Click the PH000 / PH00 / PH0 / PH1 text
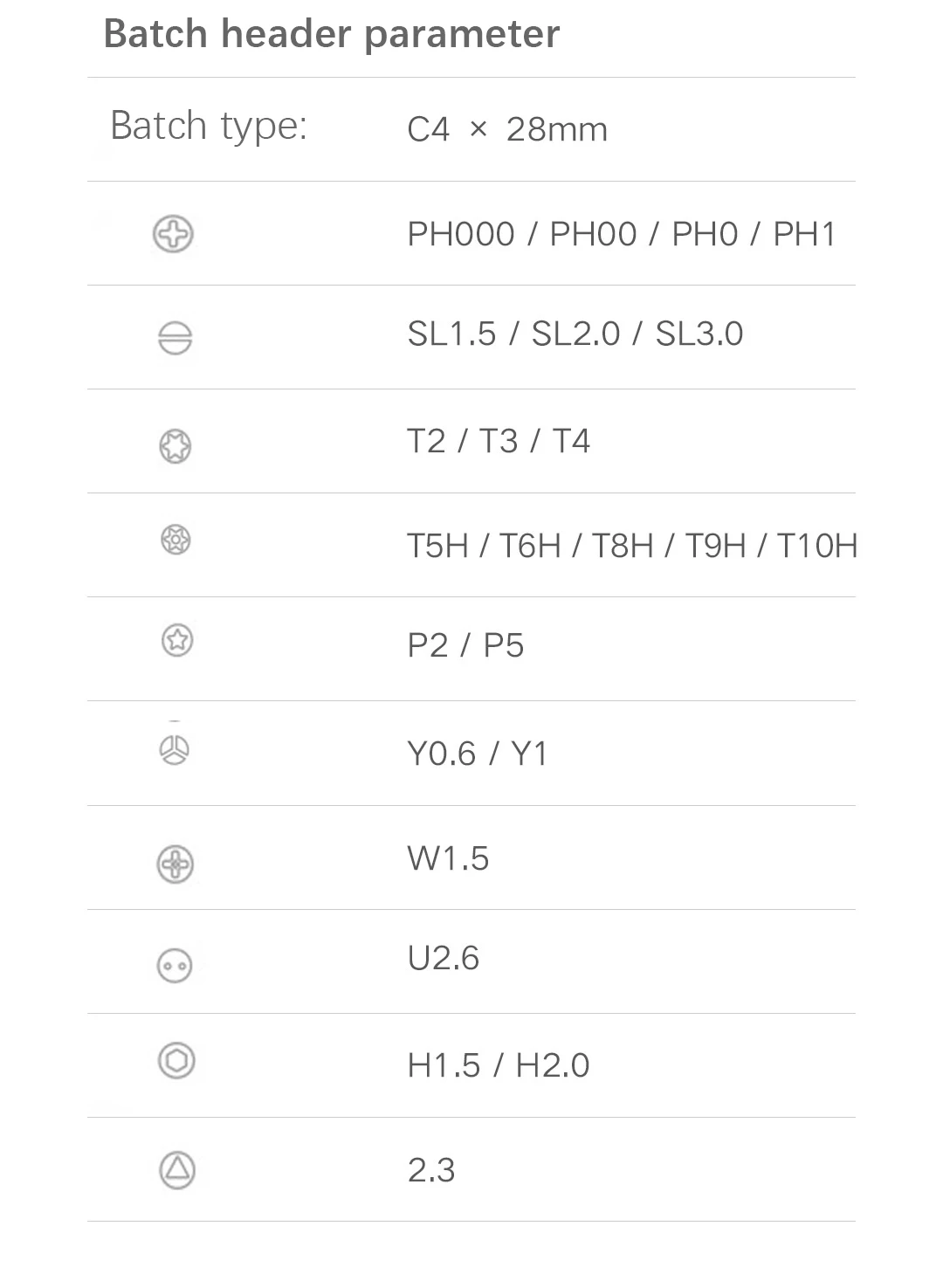The height and width of the screenshot is (1288, 943). pos(622,234)
